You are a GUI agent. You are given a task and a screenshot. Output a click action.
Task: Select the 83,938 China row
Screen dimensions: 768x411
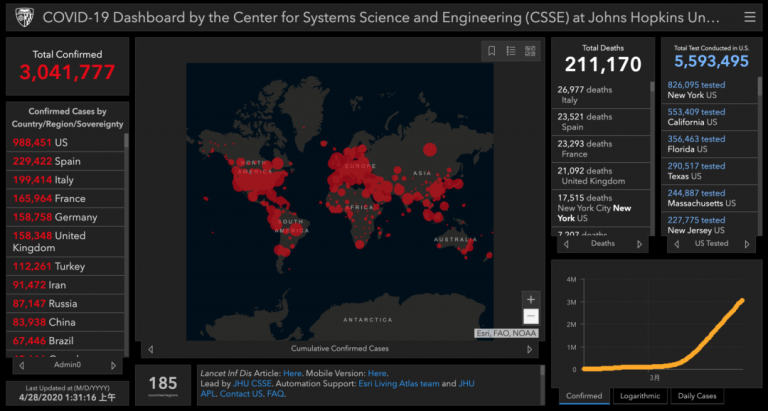[65, 322]
